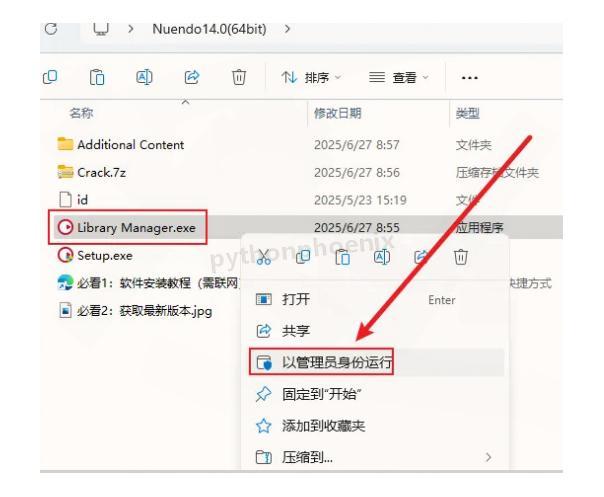This screenshot has height=497, width=604.
Task: Click 压缩存档文件夹 type of Crack.7z
Action: (497, 173)
